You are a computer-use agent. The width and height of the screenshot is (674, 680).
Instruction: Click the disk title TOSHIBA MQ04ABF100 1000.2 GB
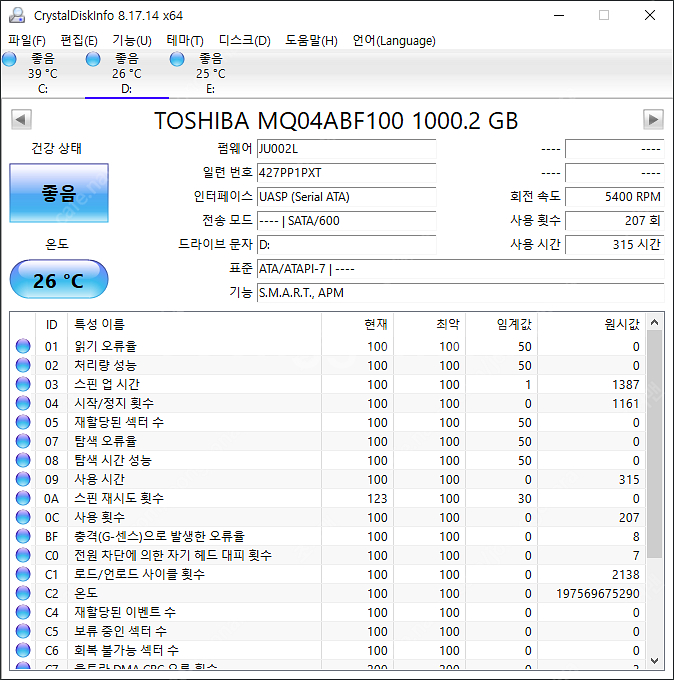pyautogui.click(x=336, y=121)
